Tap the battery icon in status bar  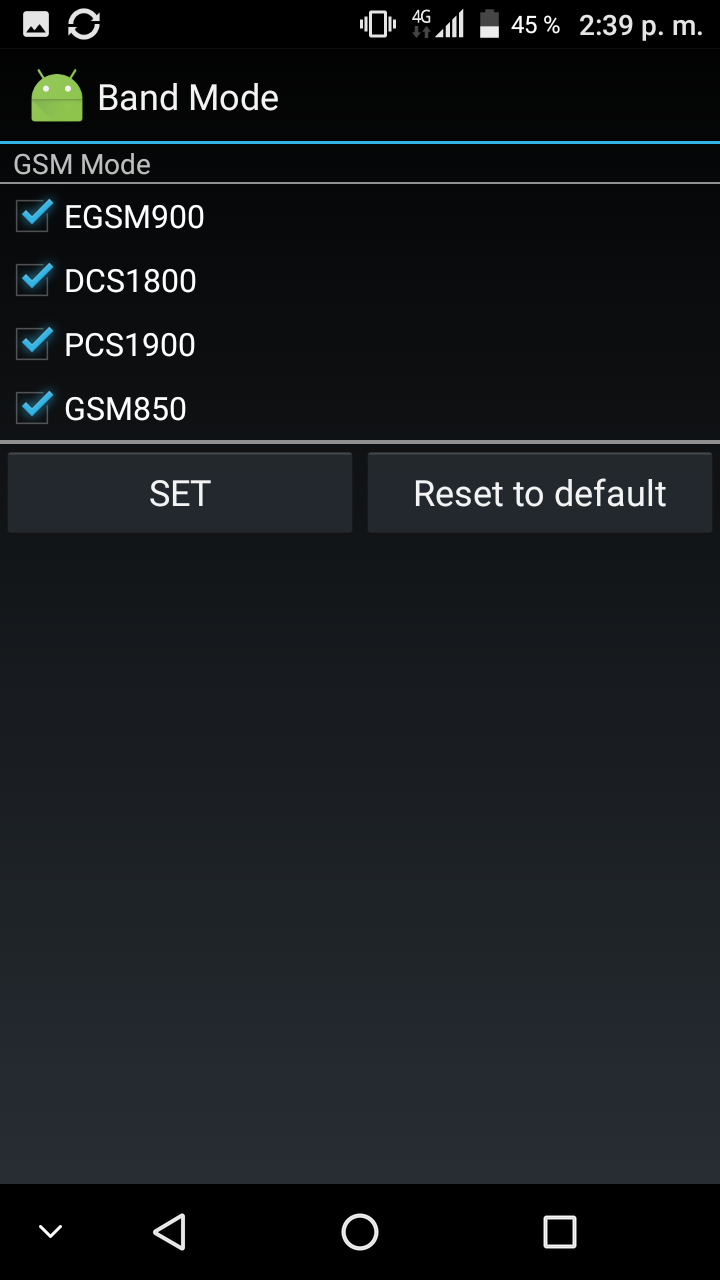[489, 25]
